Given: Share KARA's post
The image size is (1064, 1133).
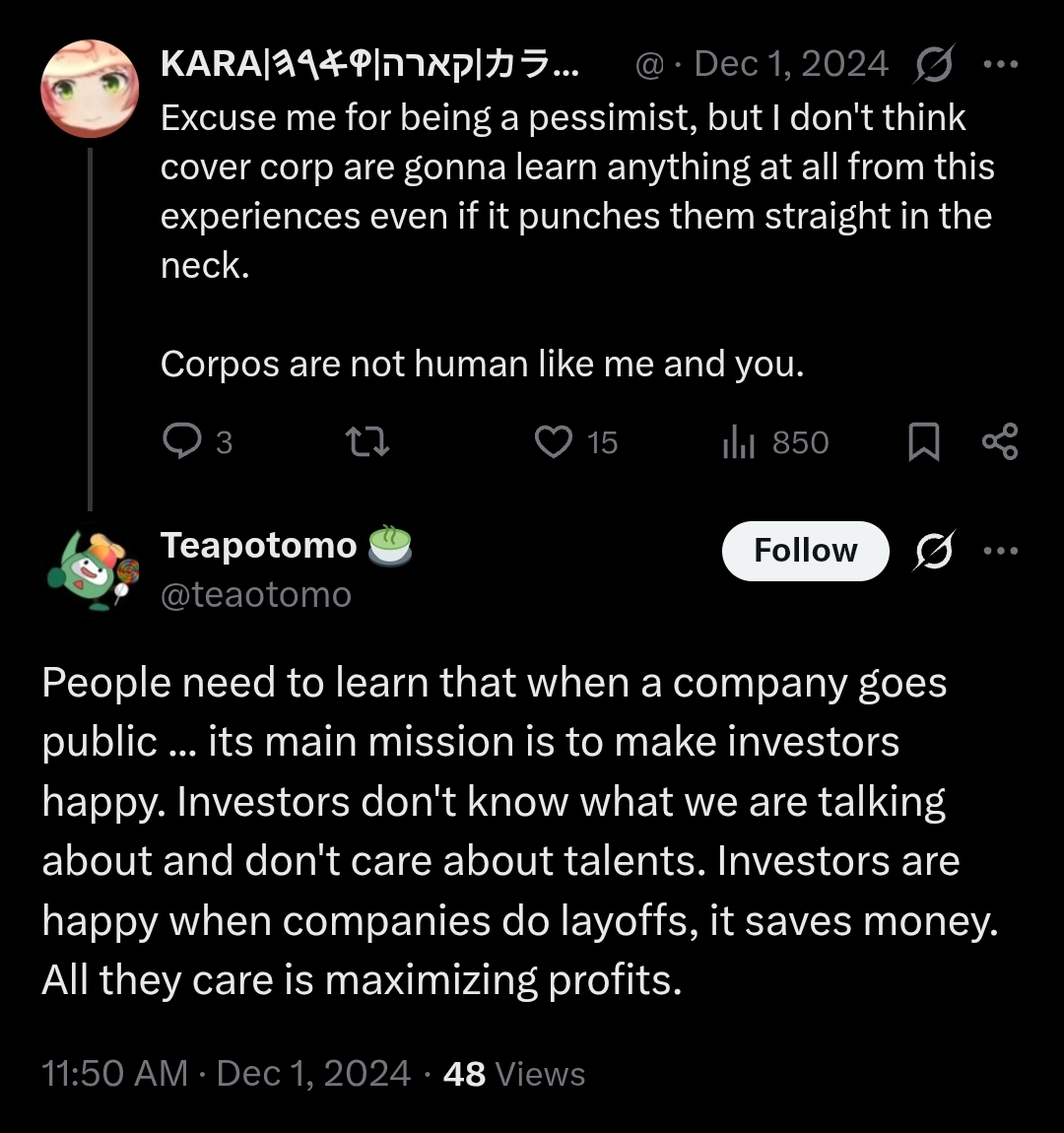Looking at the screenshot, I should [x=1000, y=441].
